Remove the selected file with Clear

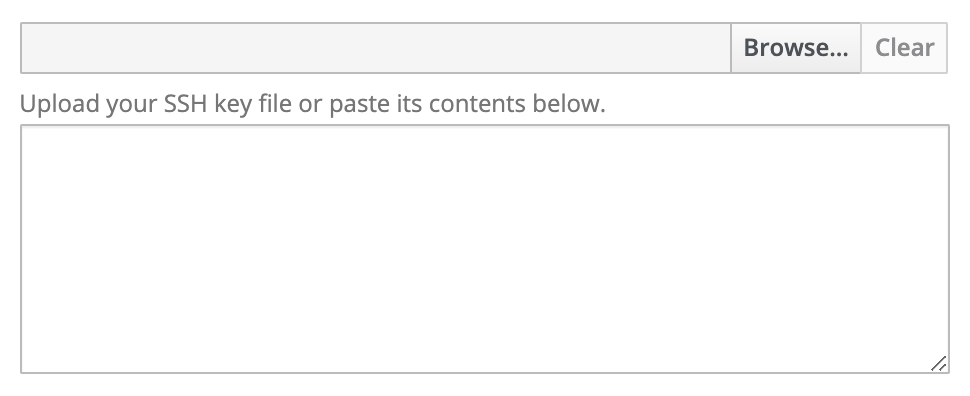click(904, 48)
